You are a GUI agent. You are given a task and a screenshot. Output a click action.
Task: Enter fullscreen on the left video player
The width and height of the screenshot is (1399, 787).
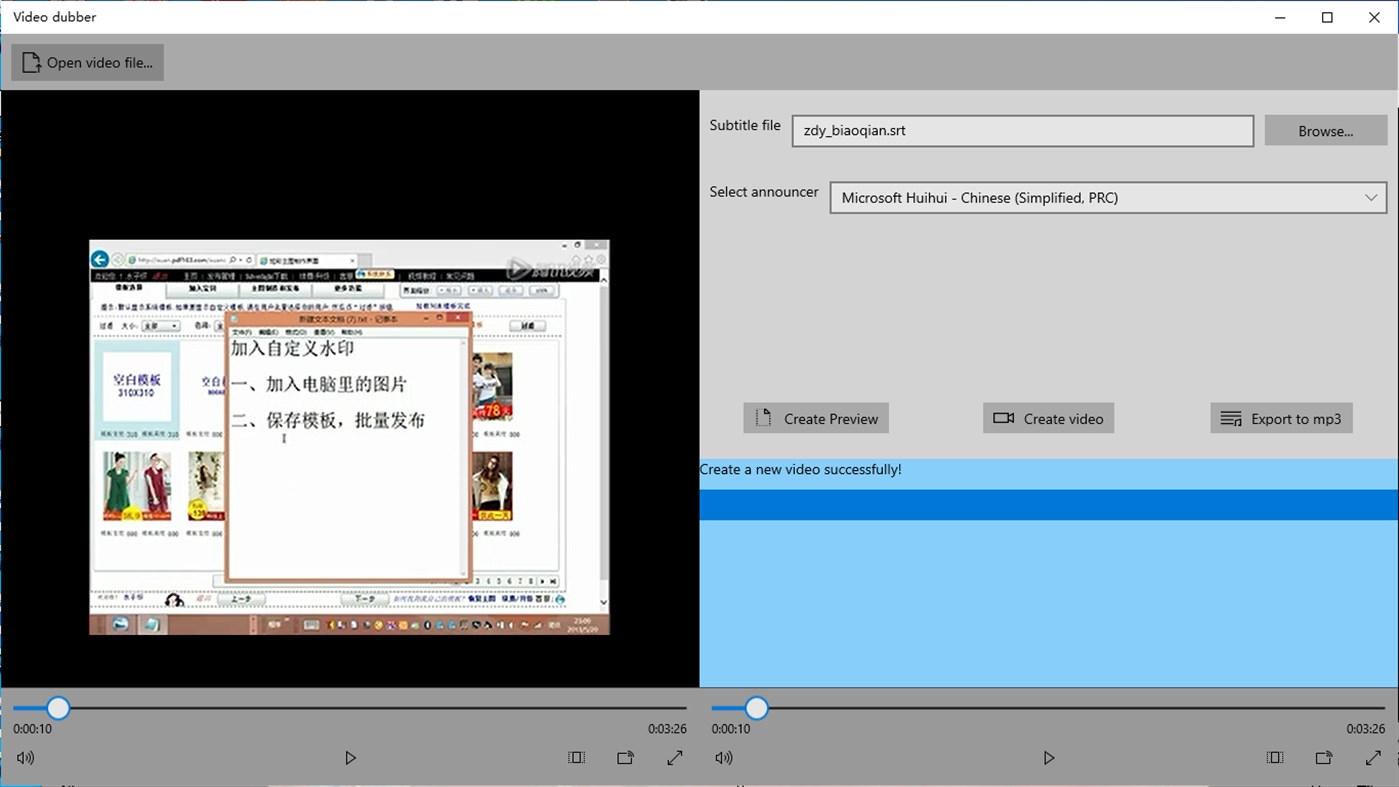point(675,757)
